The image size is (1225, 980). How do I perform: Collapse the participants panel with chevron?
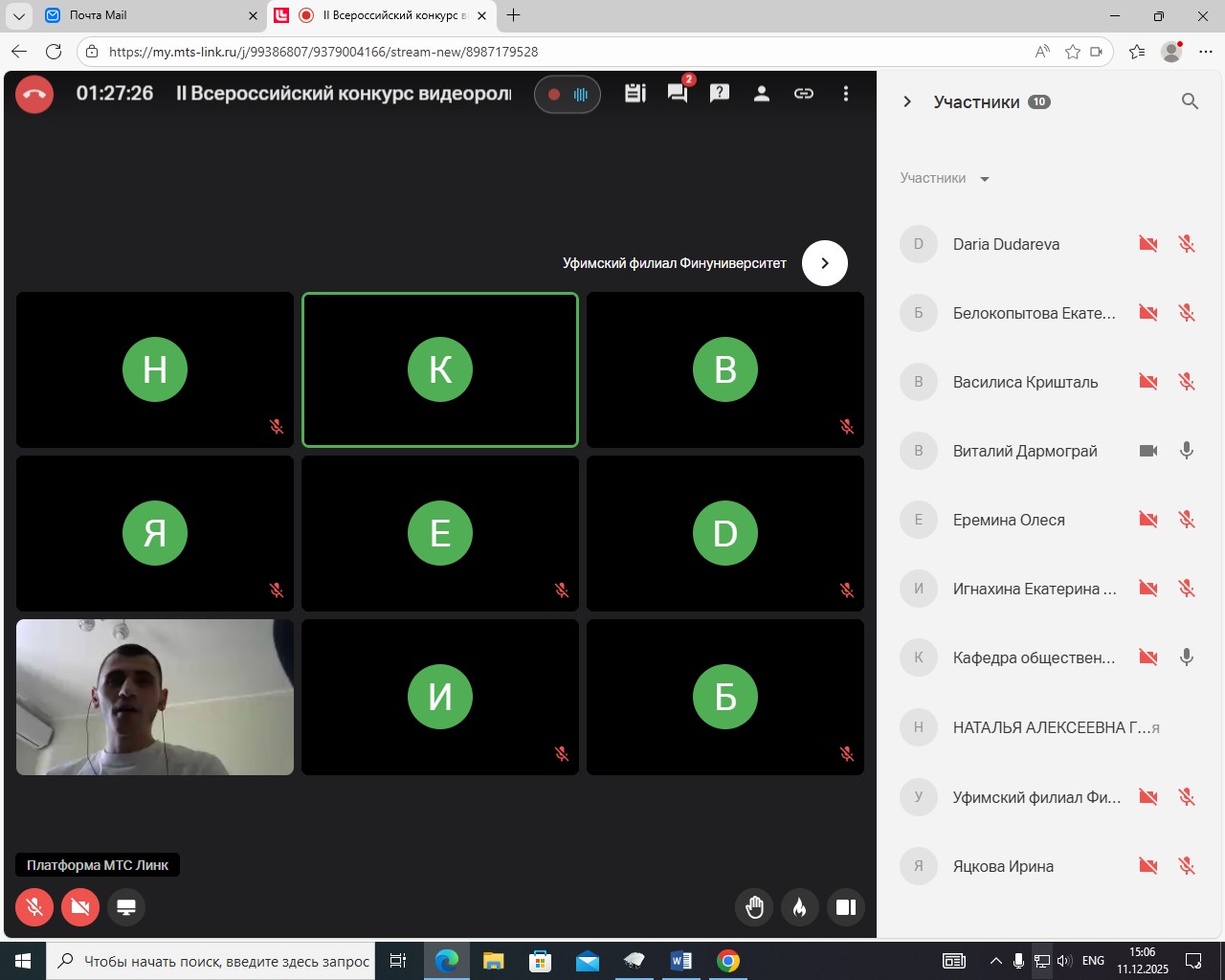pos(907,101)
